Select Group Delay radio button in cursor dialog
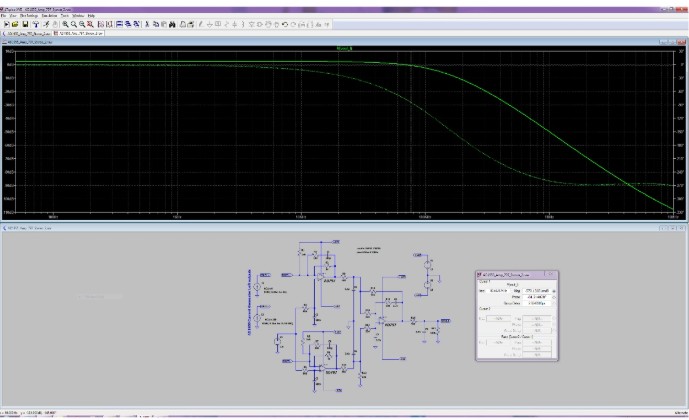The width and height of the screenshot is (689, 420). (x=554, y=303)
